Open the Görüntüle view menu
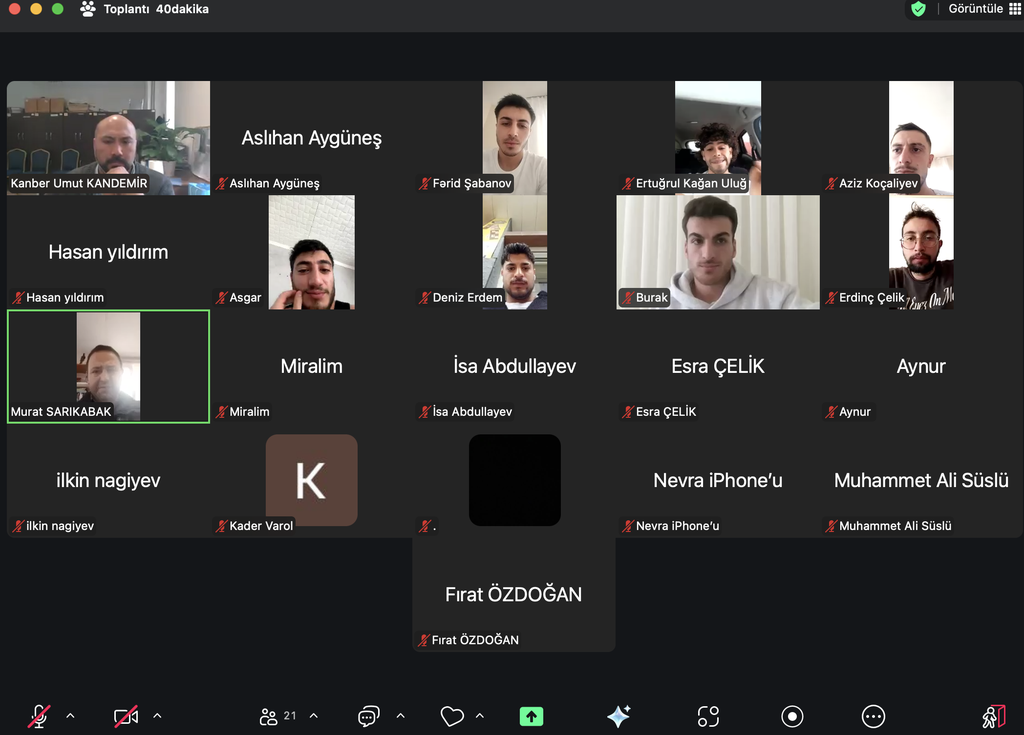Screen dimensions: 1024x735 pos(983,9)
